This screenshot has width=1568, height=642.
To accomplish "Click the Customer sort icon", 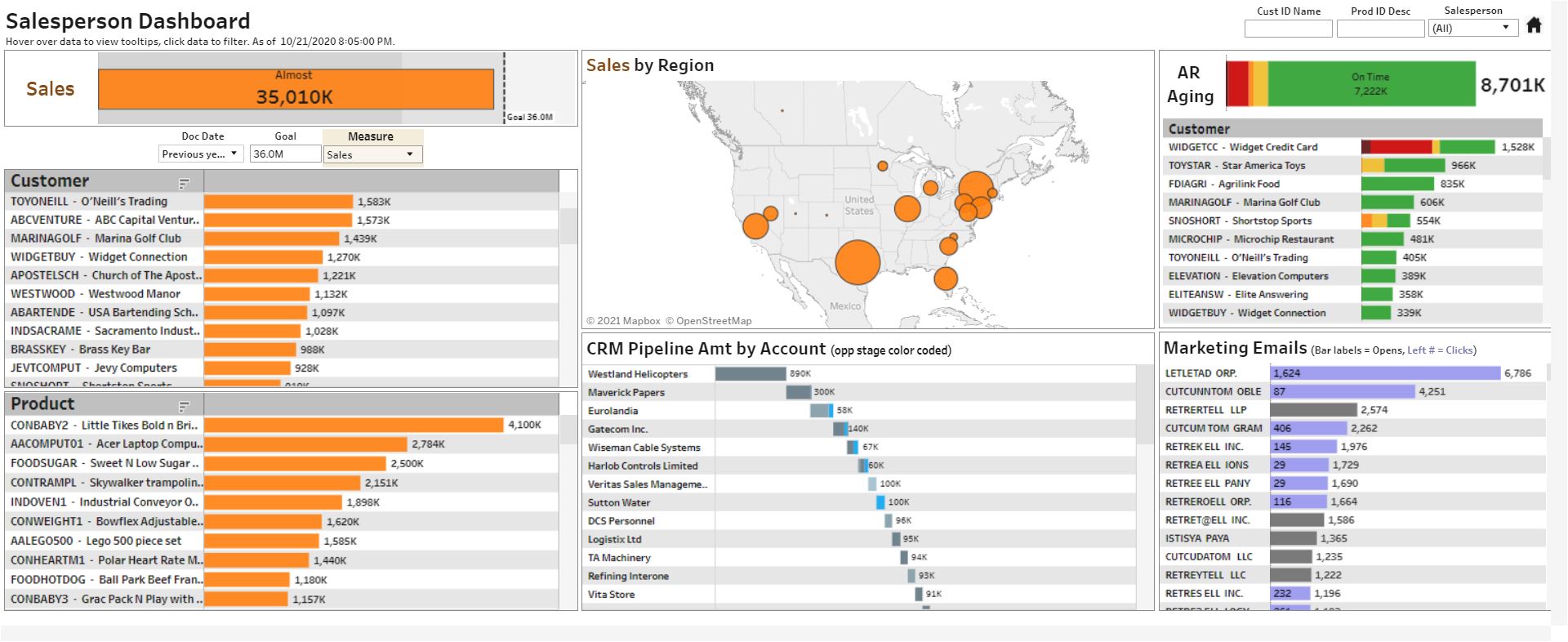I will click(184, 183).
